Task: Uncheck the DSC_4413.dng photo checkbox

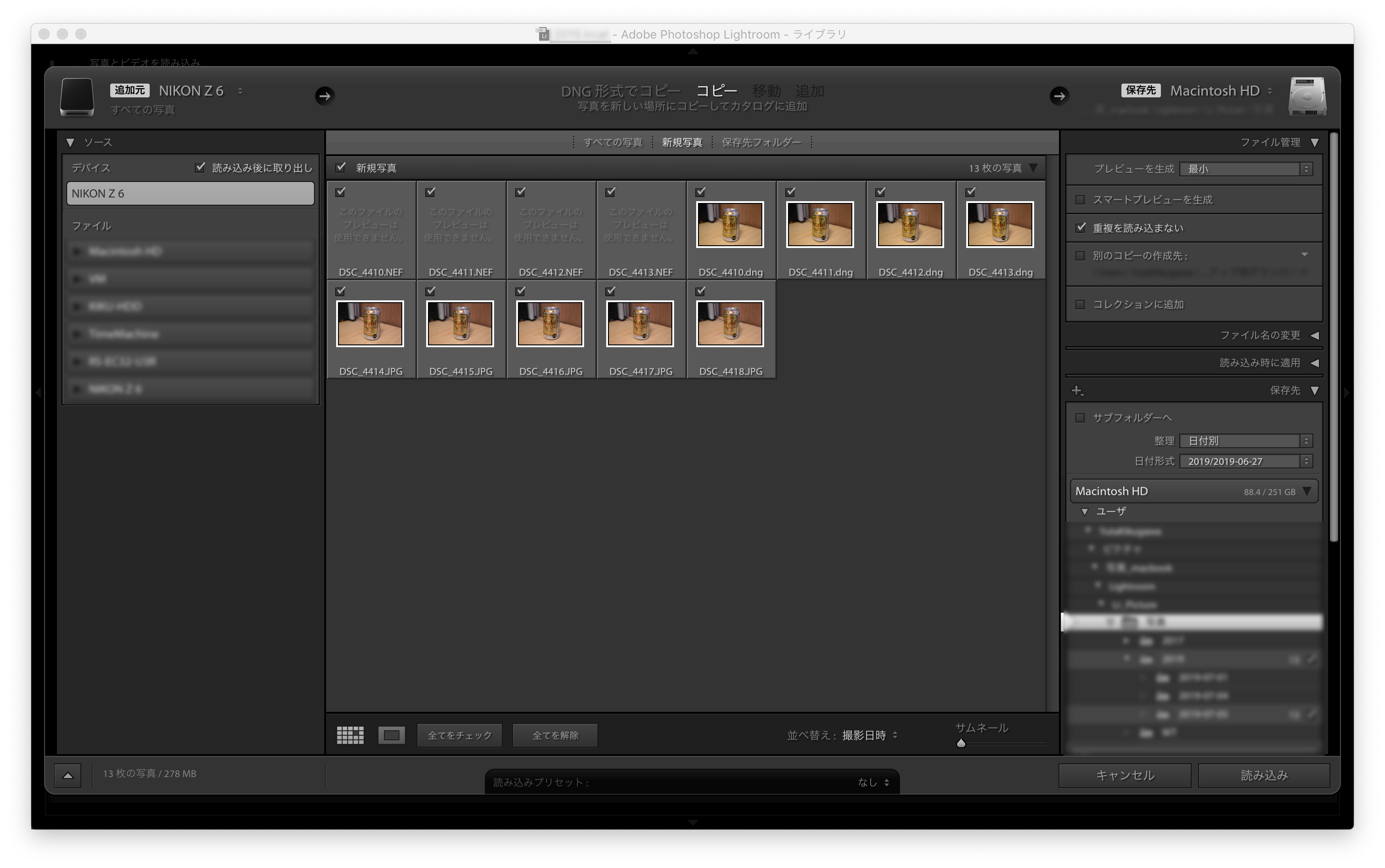Action: tap(971, 192)
